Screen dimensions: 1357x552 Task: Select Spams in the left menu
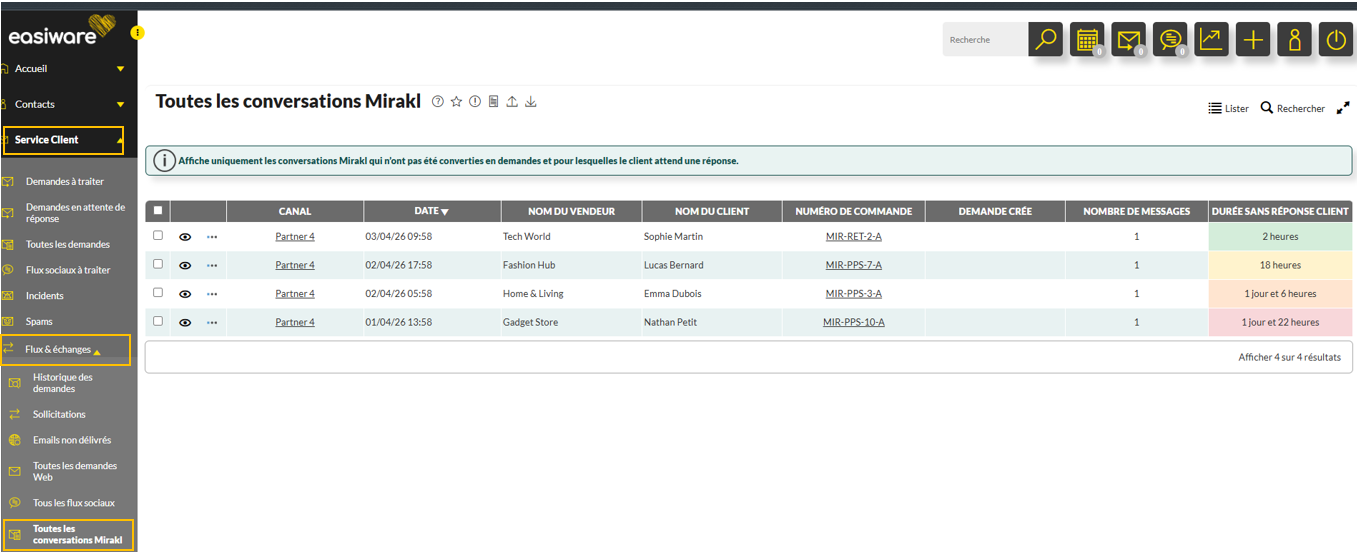point(39,322)
